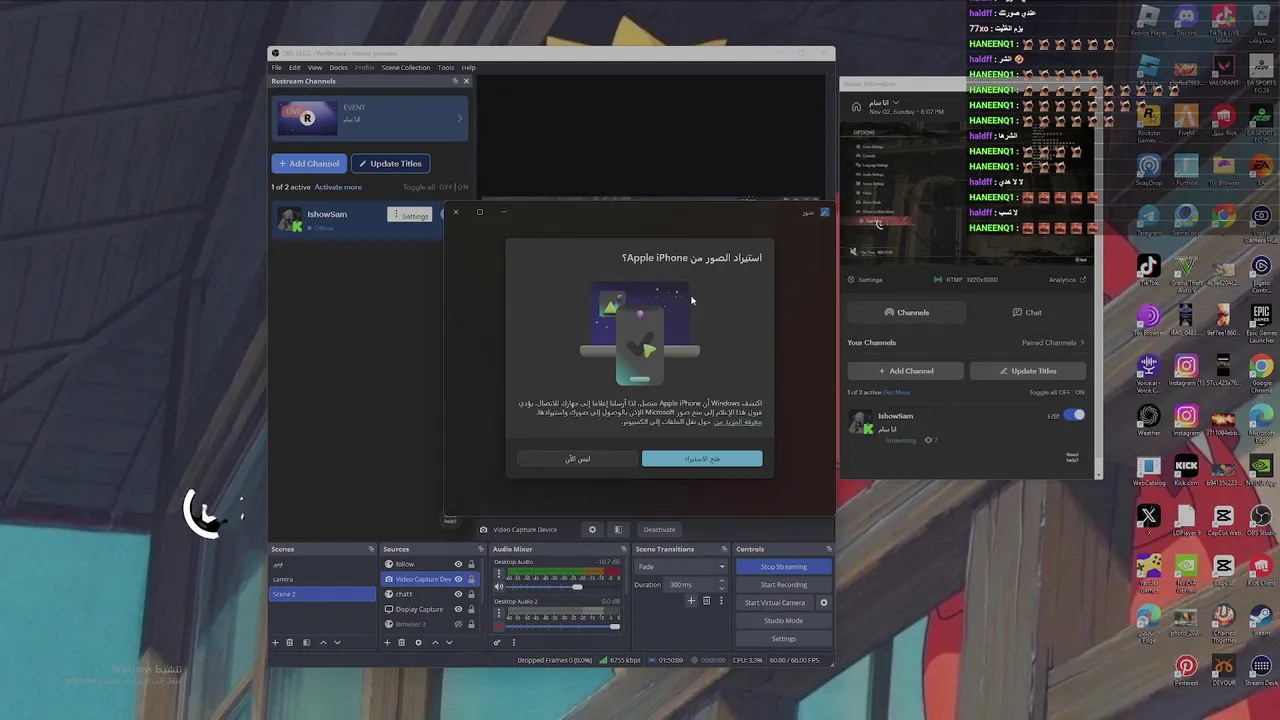Screen dimensions: 1280x720
Task: Enable Studio Mode
Action: tap(784, 621)
